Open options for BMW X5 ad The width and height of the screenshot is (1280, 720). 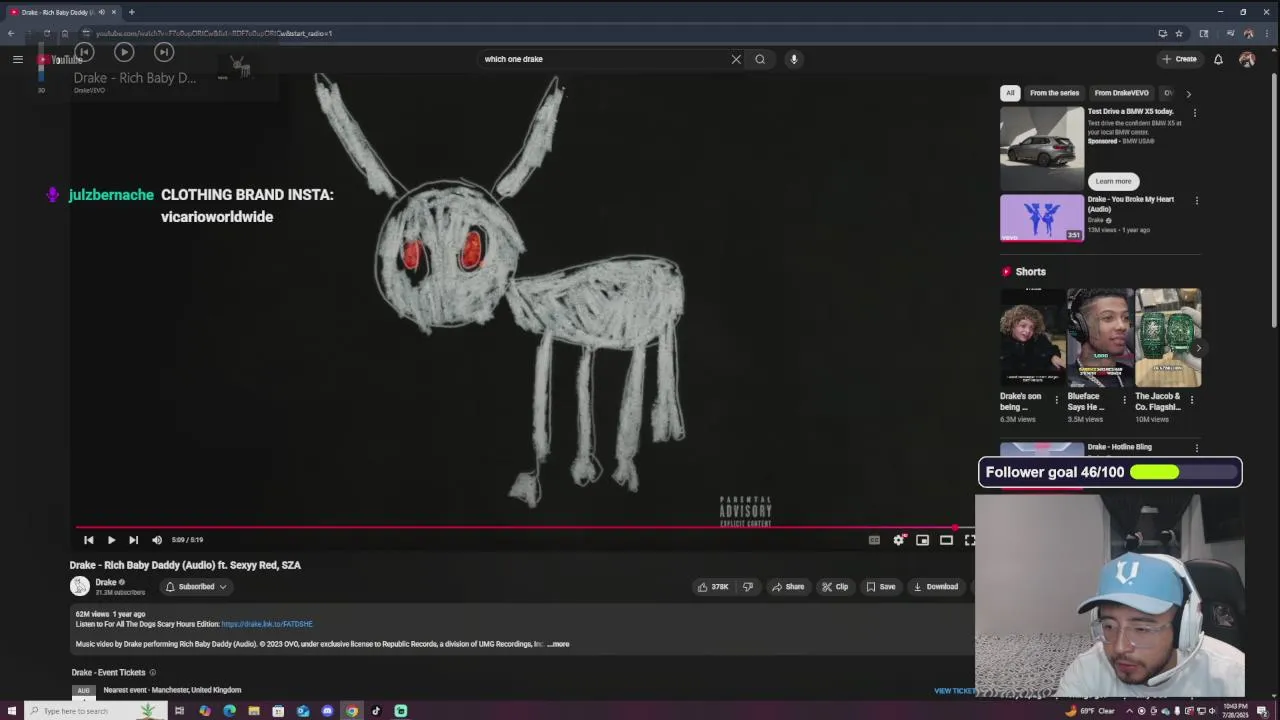(x=1195, y=113)
